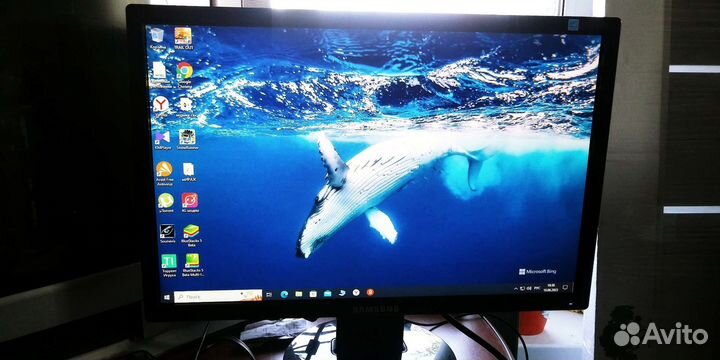
Task: Switch the input language indicator
Action: point(537,288)
